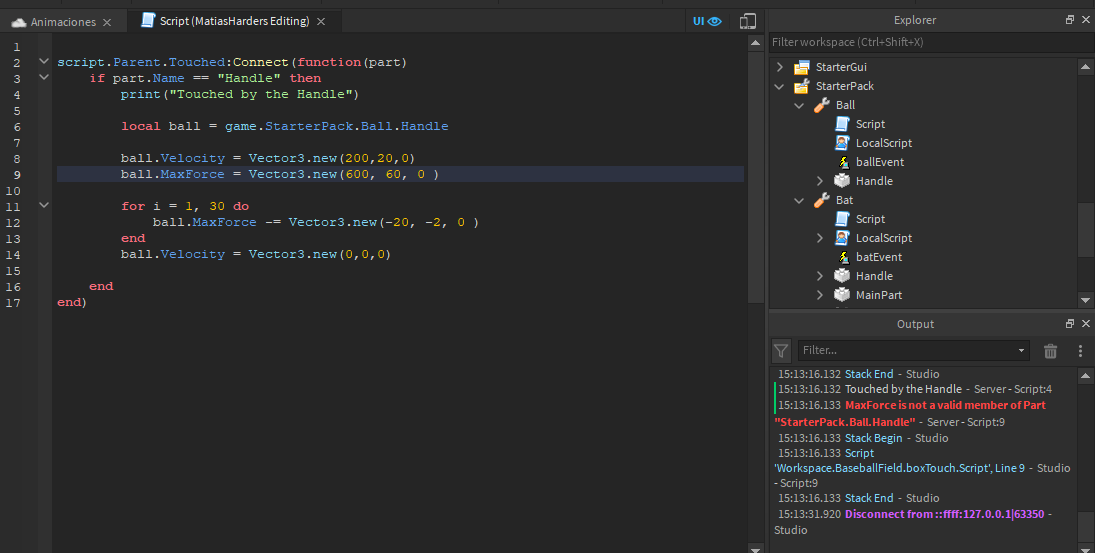Clear output with the trash icon
Image resolution: width=1095 pixels, height=553 pixels.
click(1050, 351)
